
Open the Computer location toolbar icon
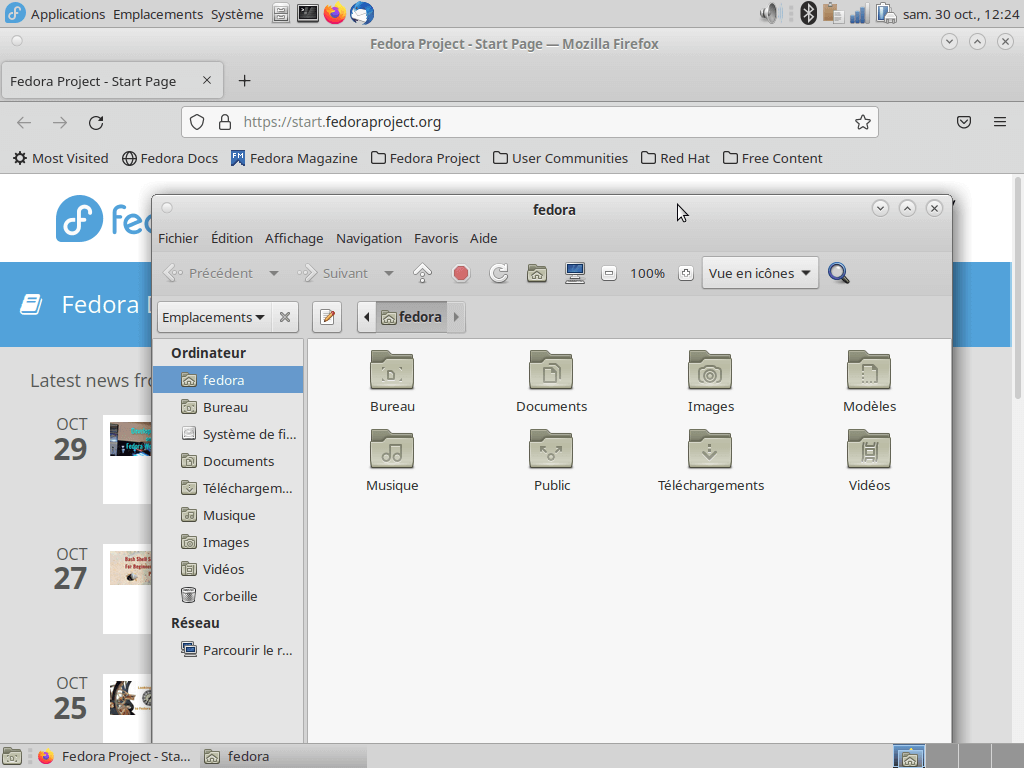[x=575, y=273]
